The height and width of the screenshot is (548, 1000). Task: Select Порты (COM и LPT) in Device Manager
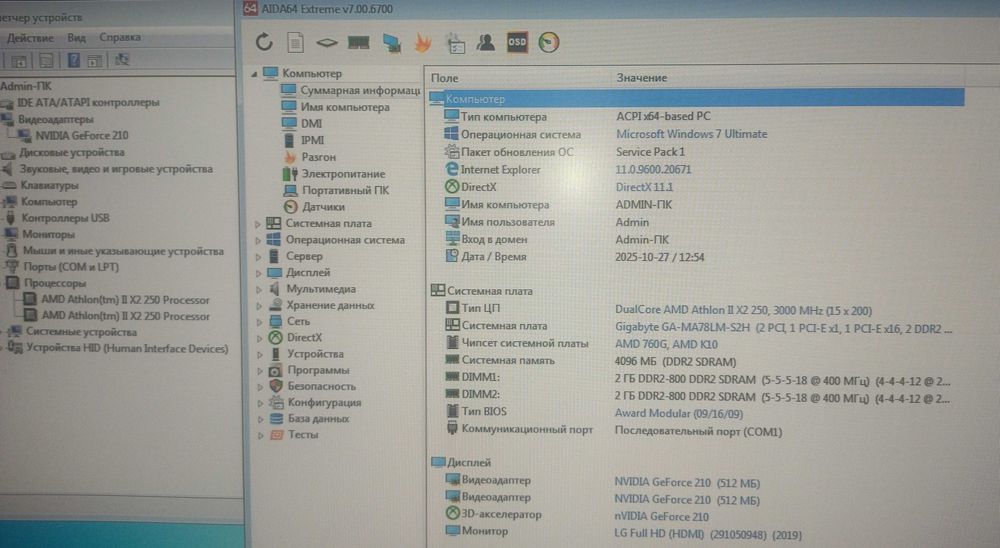point(71,267)
